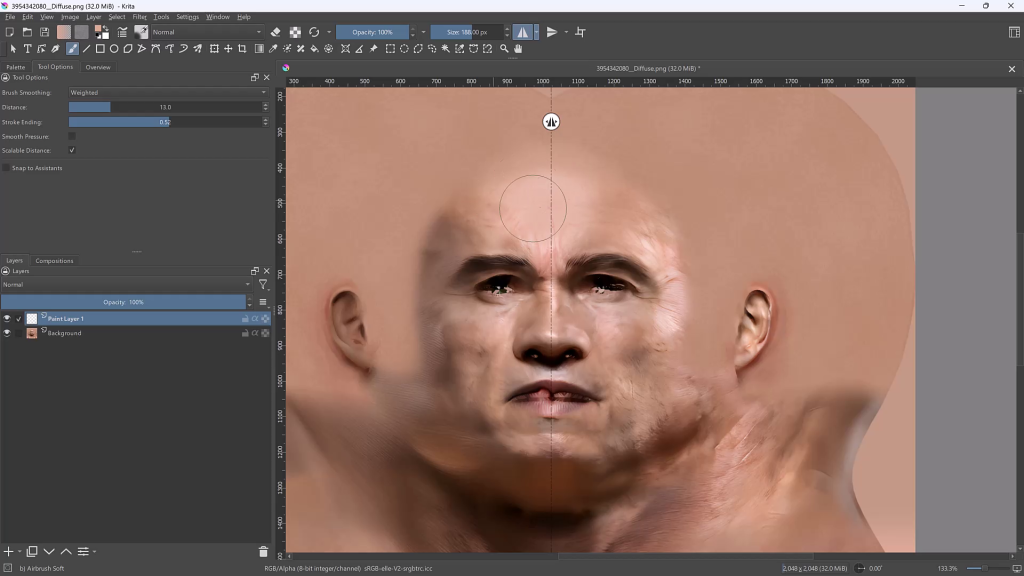Image resolution: width=1024 pixels, height=576 pixels.
Task: Toggle horizontal mirror tool in toolbar
Action: (x=522, y=32)
